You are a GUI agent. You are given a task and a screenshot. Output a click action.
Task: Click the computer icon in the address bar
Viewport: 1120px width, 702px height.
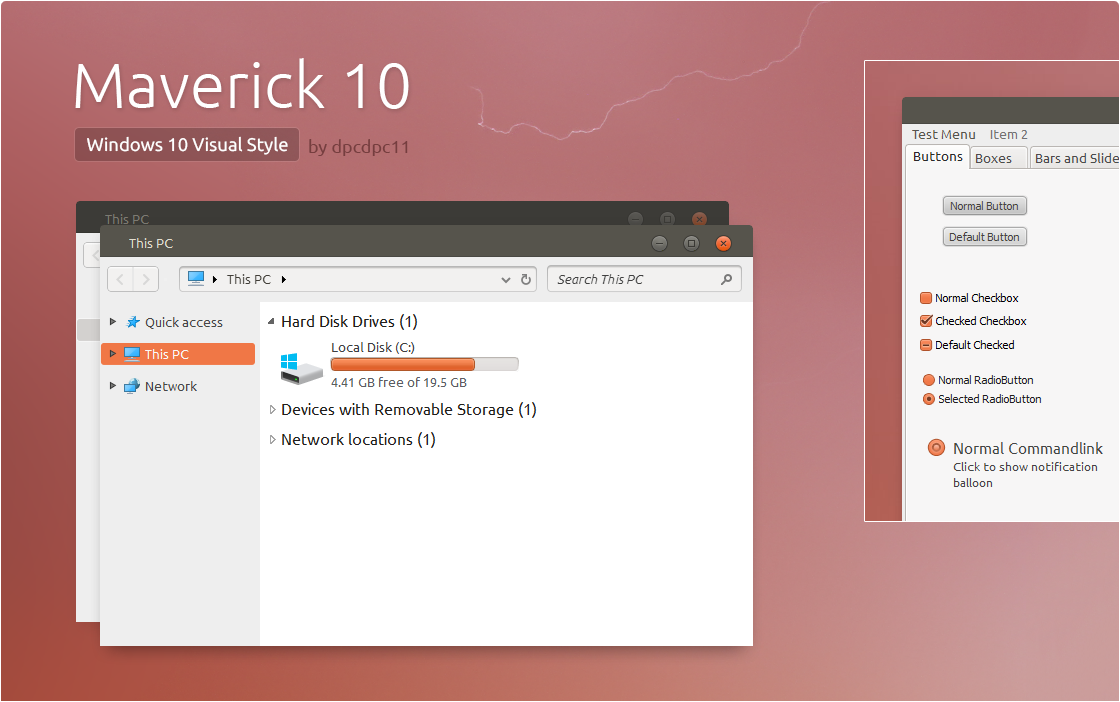[x=196, y=279]
